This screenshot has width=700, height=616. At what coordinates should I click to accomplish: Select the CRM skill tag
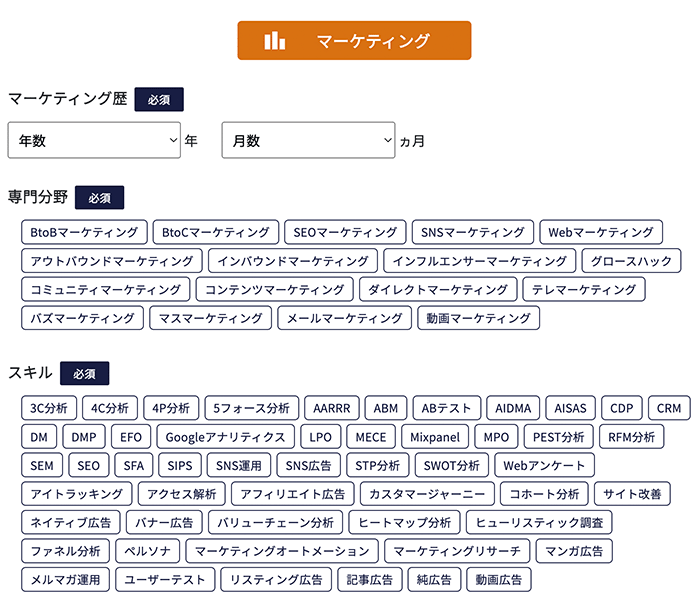point(669,408)
